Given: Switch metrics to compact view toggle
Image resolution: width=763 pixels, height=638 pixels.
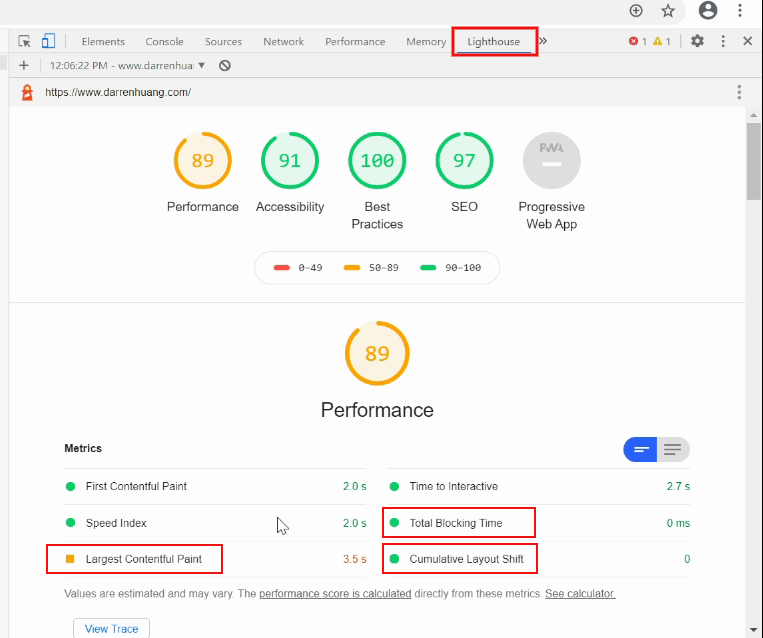Looking at the screenshot, I should 640,449.
